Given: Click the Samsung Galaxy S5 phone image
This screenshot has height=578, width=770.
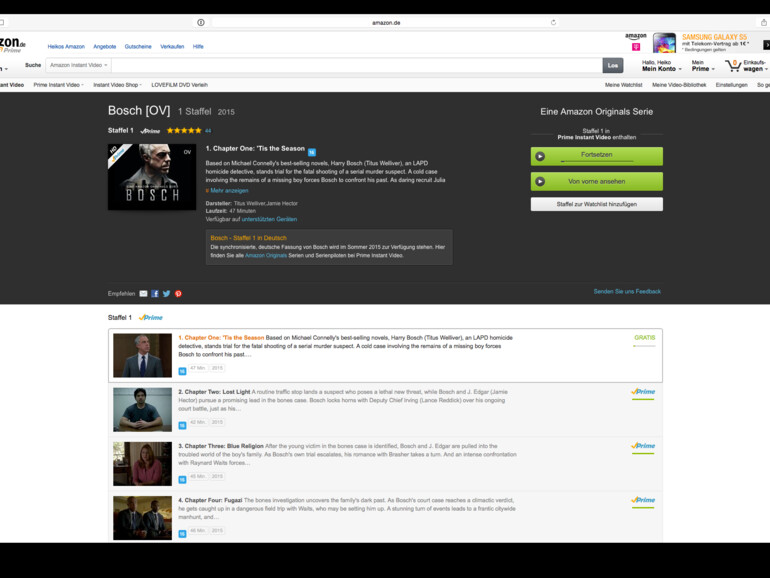Looking at the screenshot, I should point(664,43).
